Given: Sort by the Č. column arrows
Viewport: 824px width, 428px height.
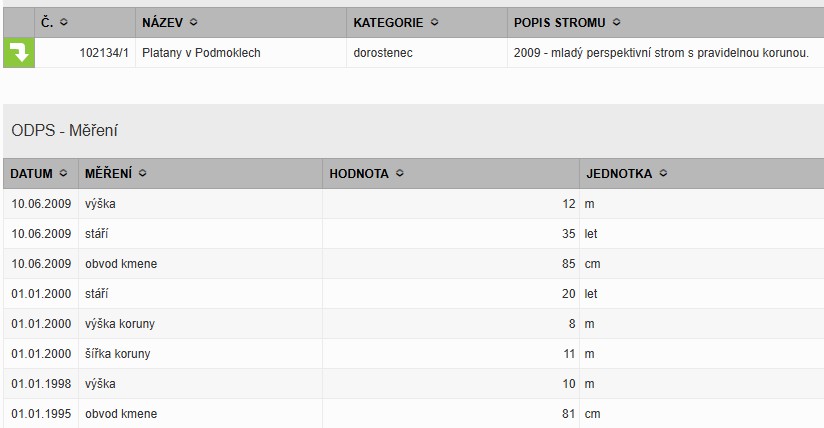Looking at the screenshot, I should point(65,21).
